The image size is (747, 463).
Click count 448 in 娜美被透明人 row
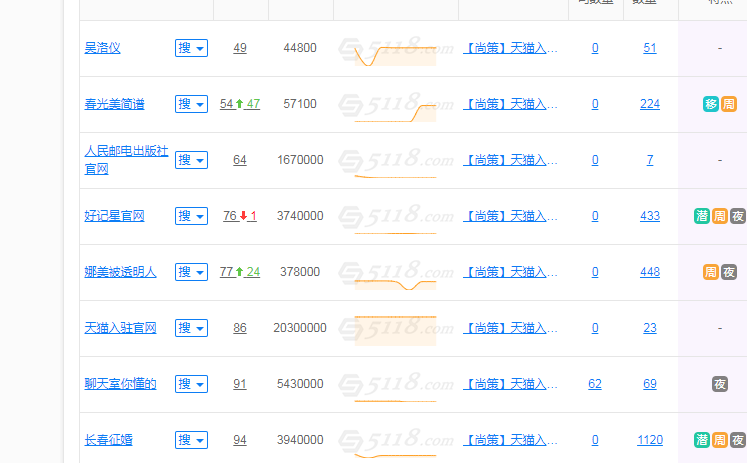point(650,272)
